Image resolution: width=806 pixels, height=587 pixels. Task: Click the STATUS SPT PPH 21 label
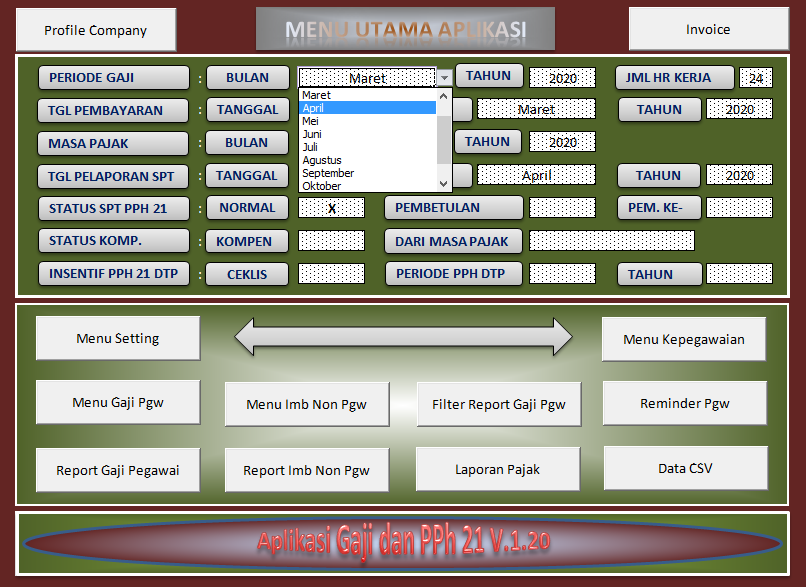pyautogui.click(x=114, y=209)
